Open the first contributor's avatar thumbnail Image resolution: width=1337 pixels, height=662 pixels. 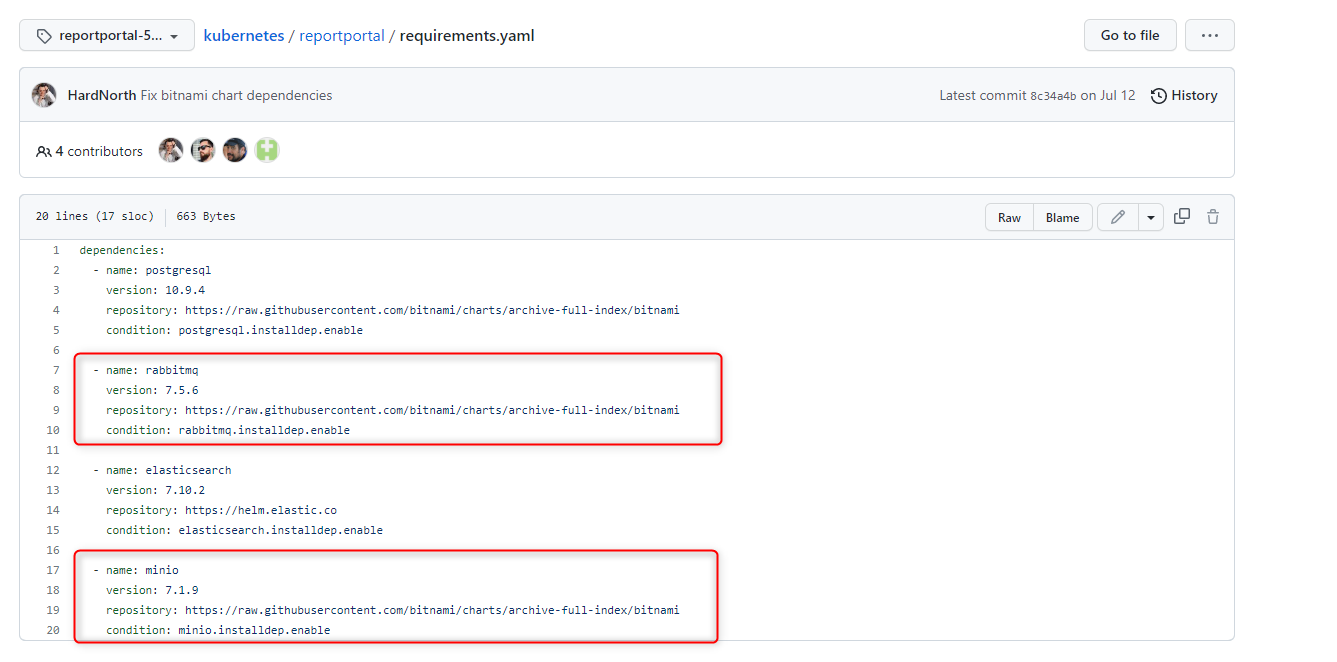pyautogui.click(x=171, y=150)
